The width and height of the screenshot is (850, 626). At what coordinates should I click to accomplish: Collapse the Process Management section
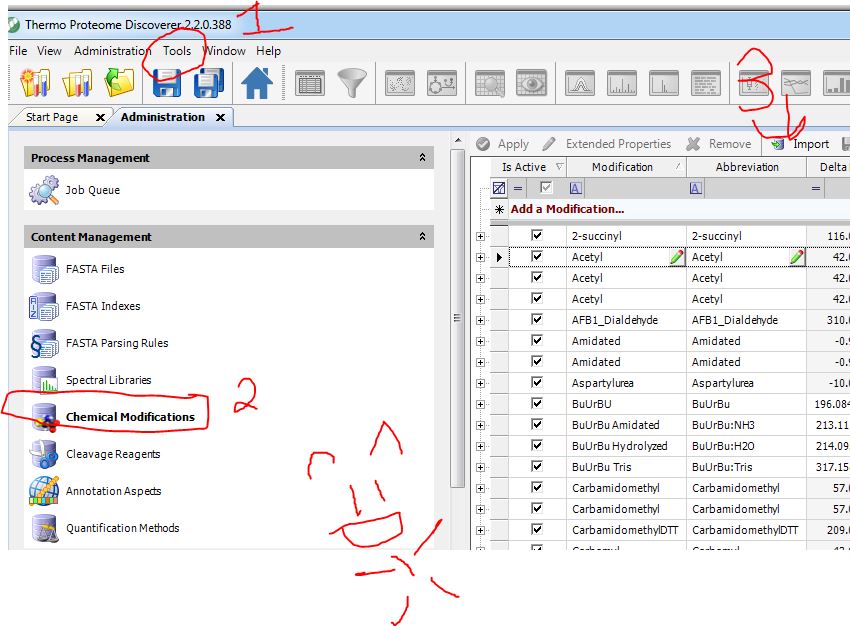click(x=422, y=158)
